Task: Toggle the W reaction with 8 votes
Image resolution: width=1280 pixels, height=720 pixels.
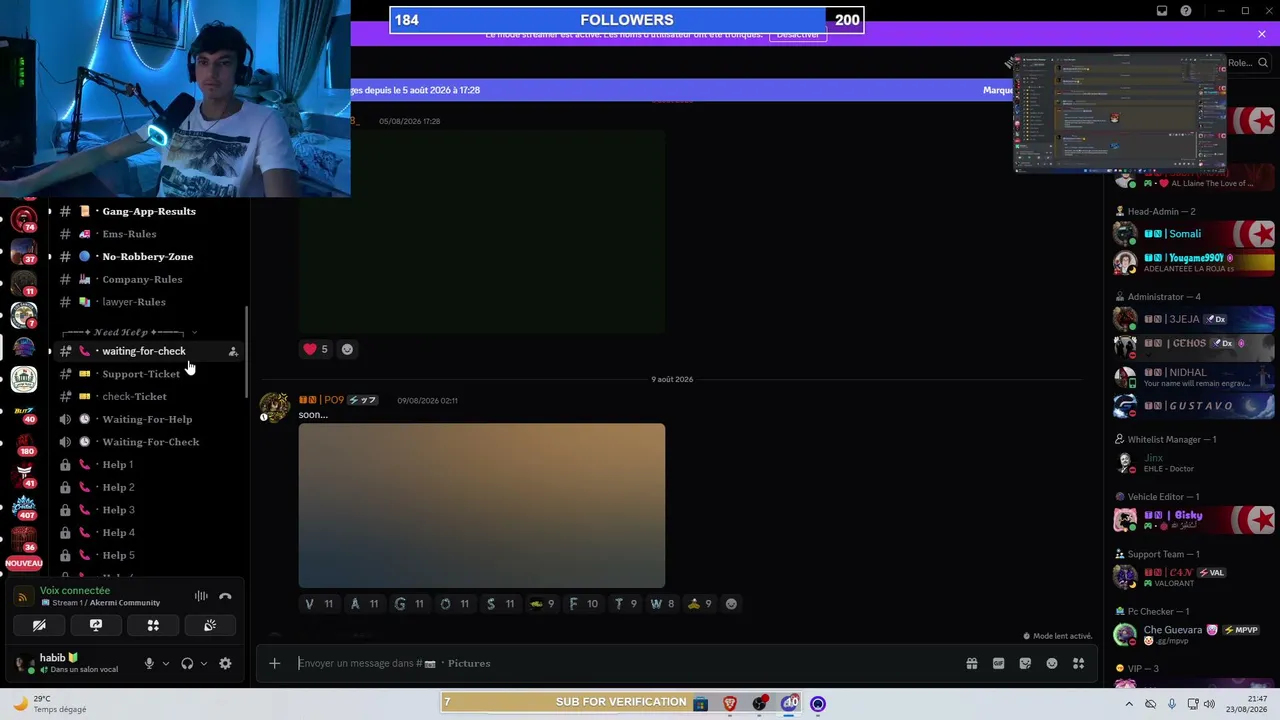Action: click(x=662, y=604)
